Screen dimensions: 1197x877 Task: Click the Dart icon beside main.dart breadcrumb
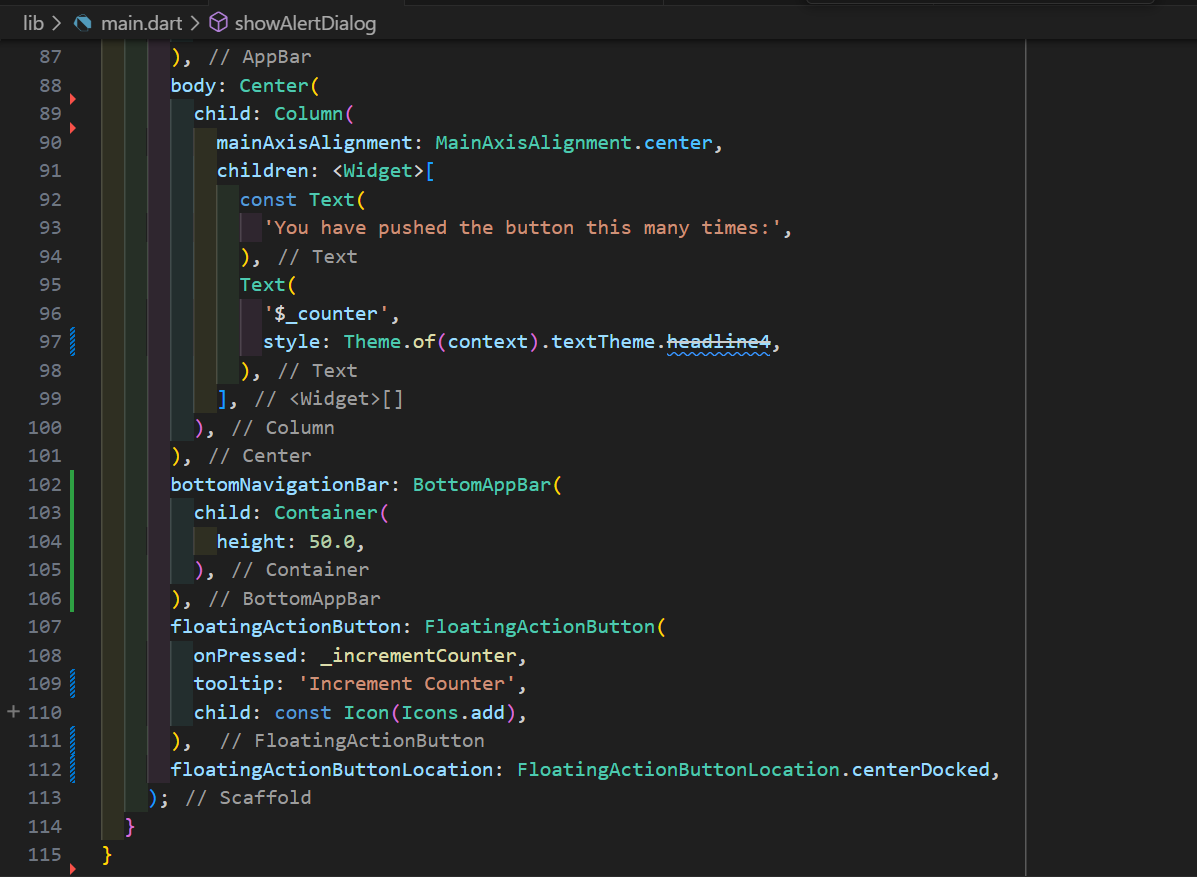[x=85, y=22]
